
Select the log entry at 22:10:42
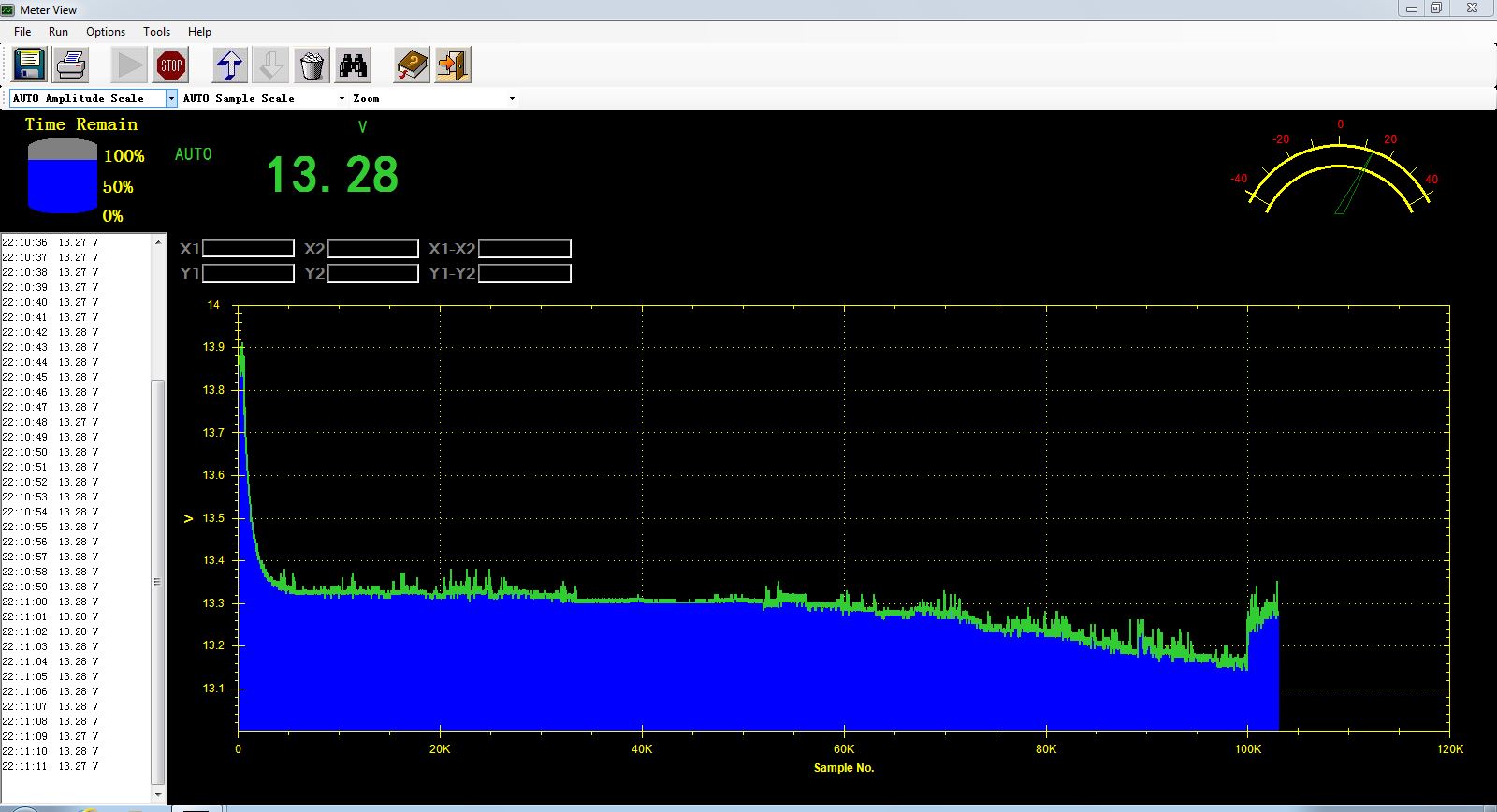point(51,332)
